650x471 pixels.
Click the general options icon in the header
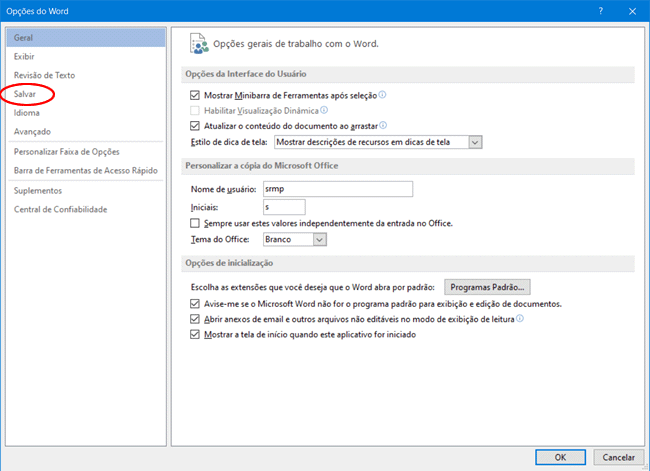pyautogui.click(x=199, y=43)
